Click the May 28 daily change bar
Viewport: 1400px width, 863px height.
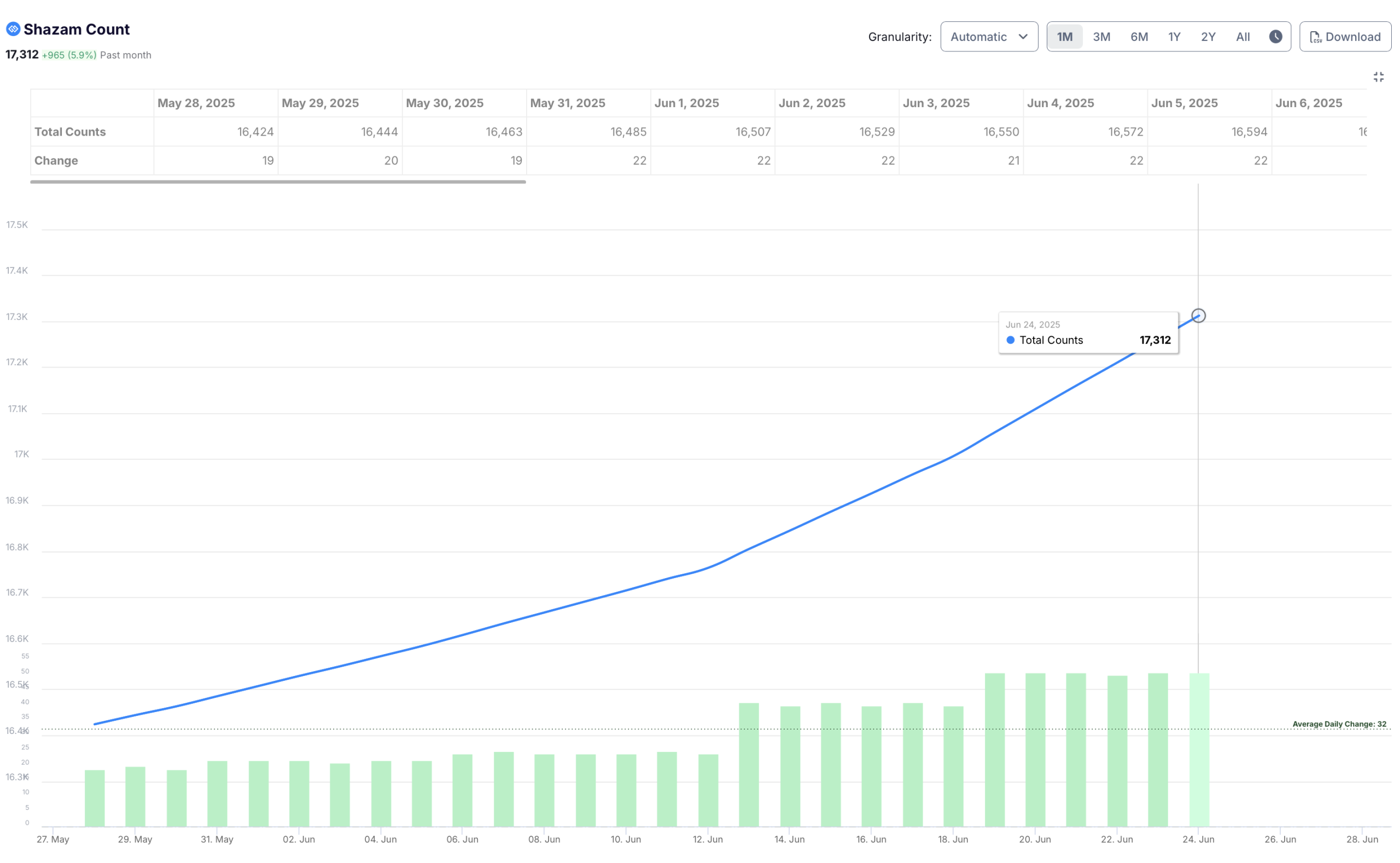point(95,798)
